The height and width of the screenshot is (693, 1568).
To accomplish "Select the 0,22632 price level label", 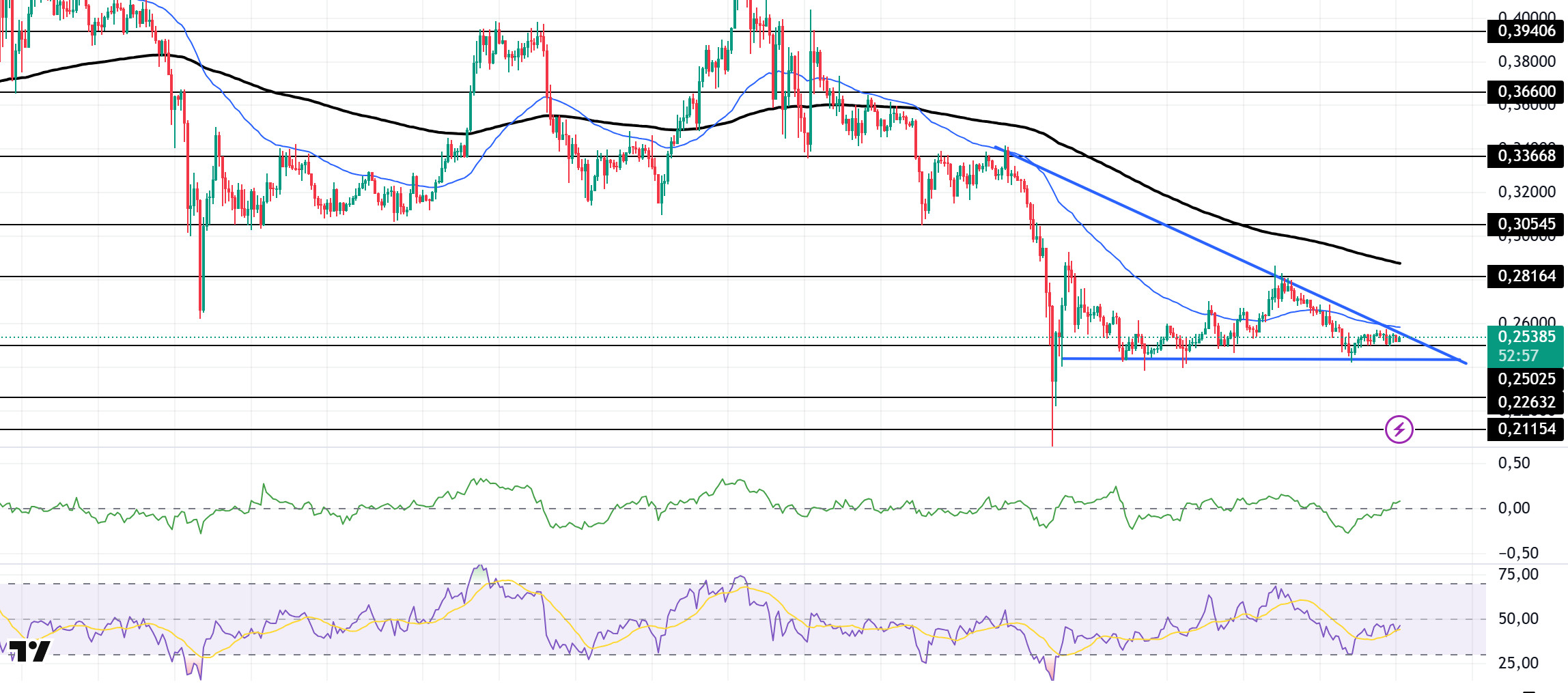I will click(1526, 402).
